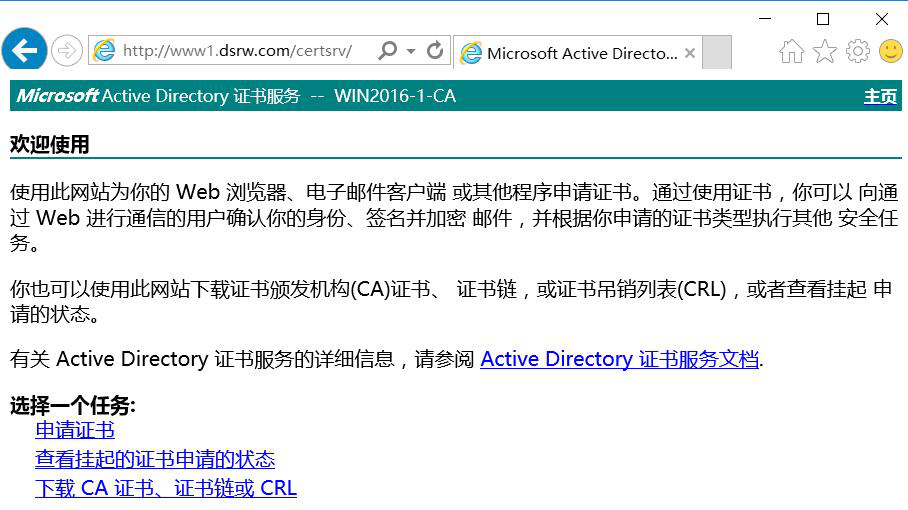908x510 pixels.
Task: Open 查看挂起的证书申请的状态 link
Action: click(x=155, y=459)
